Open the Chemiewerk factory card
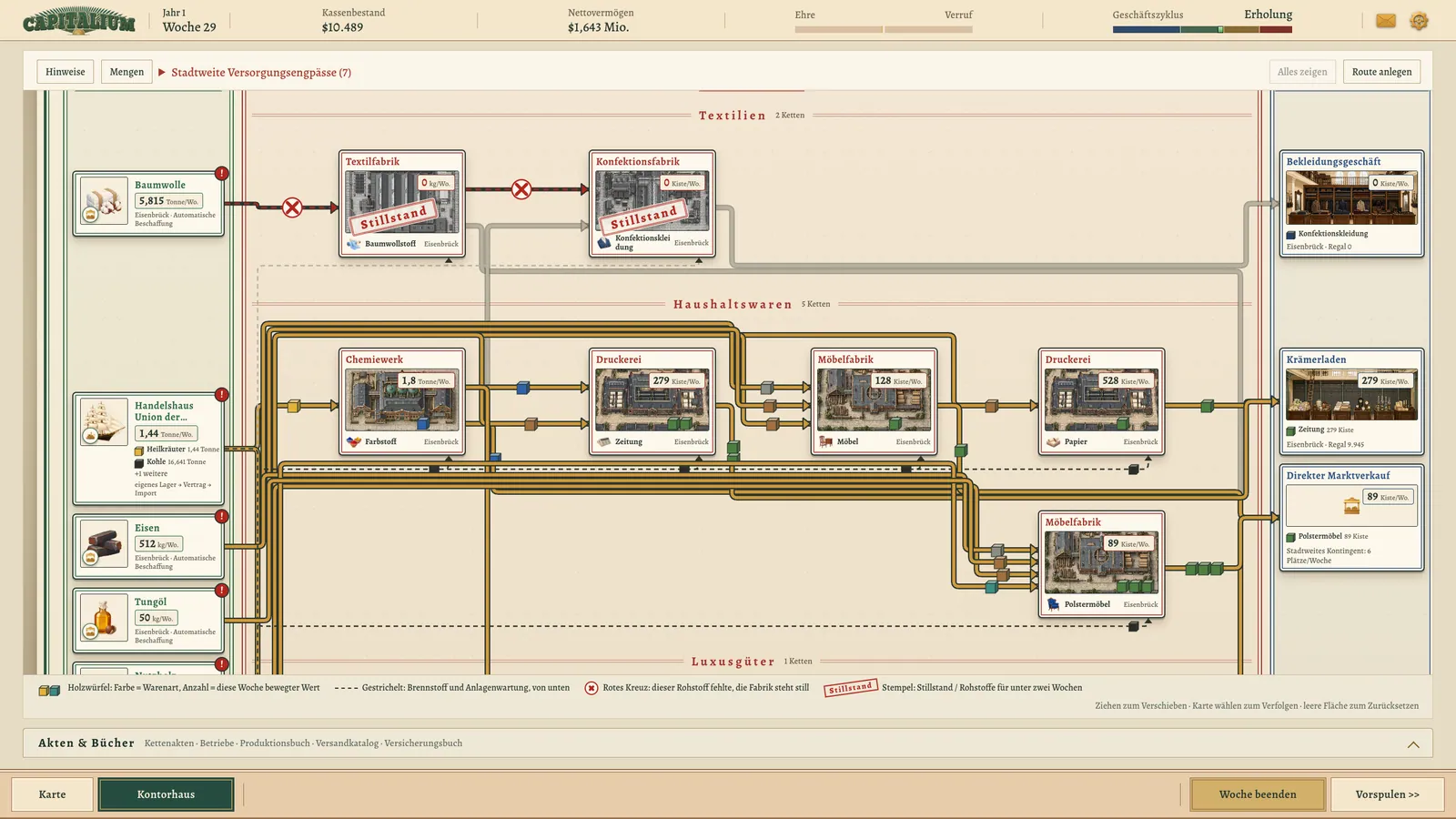The width and height of the screenshot is (1456, 819). tap(402, 401)
